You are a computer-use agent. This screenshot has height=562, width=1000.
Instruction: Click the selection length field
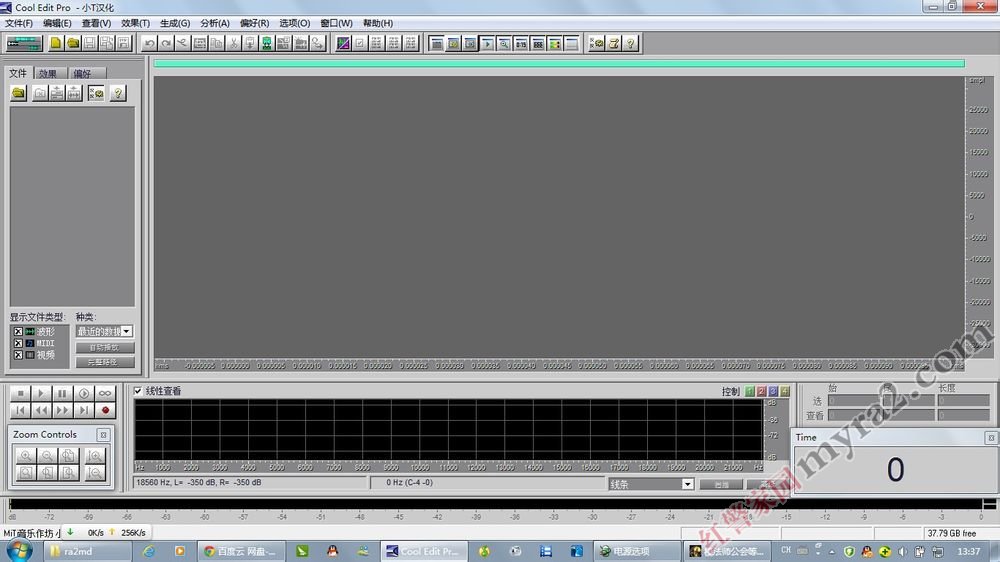[962, 401]
